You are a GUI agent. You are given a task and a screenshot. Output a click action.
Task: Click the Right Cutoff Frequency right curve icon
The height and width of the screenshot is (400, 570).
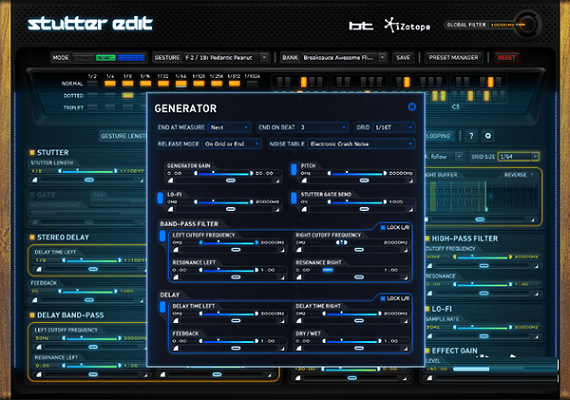coord(406,250)
